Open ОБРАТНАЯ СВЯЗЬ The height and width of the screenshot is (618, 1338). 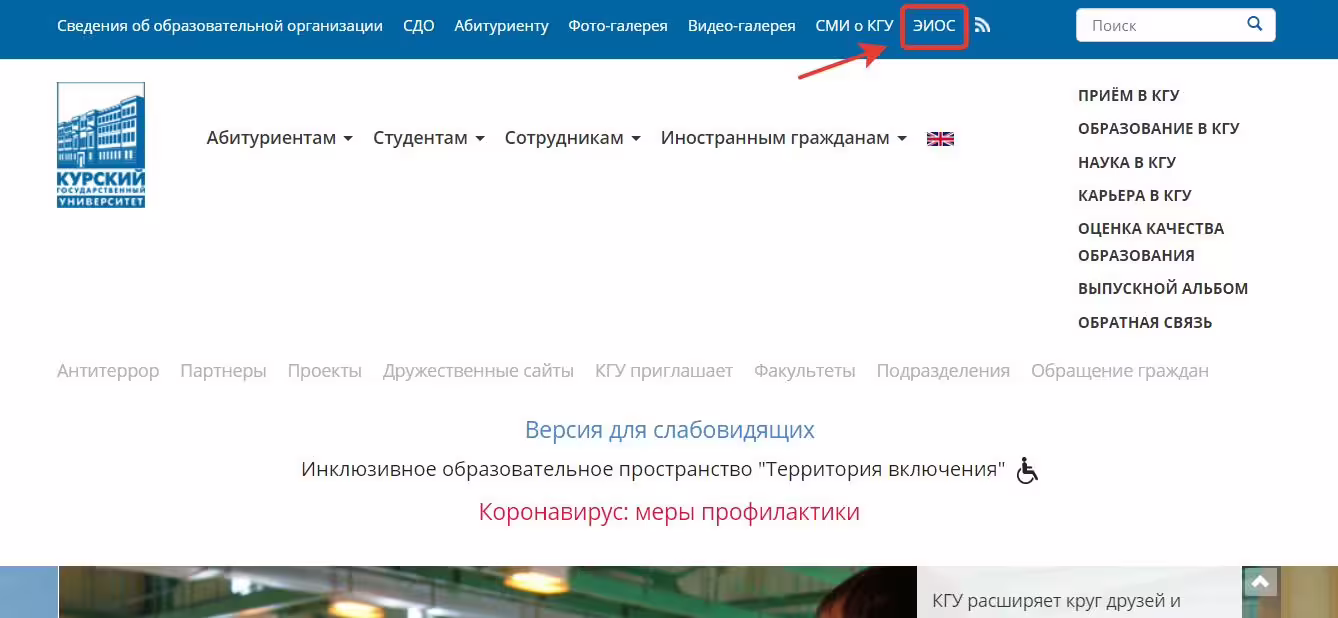1145,322
